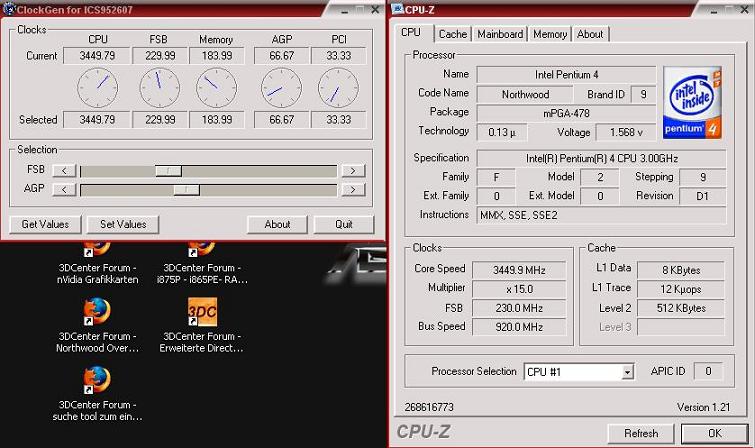Open the 3DCenter Forum suche tool shortcut

coord(97,394)
